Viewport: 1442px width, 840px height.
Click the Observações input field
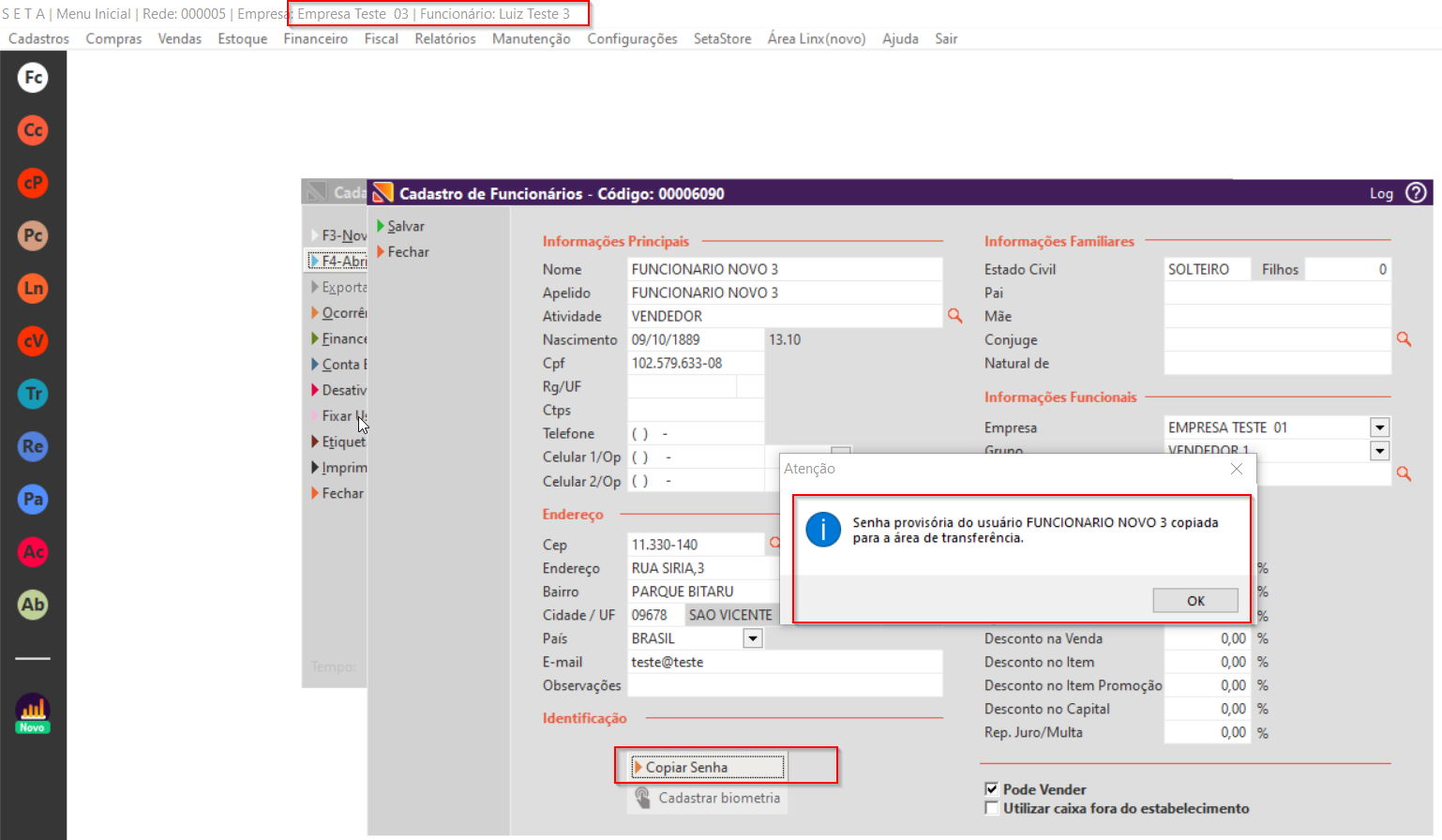point(785,685)
